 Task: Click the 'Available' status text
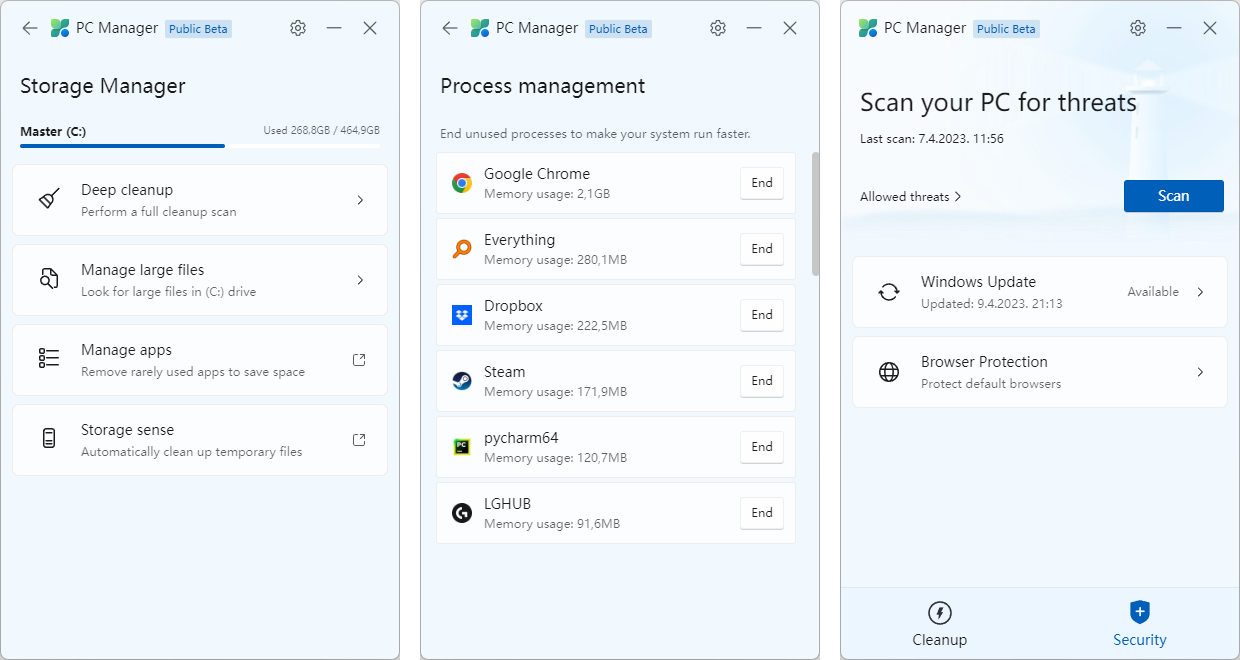(1153, 292)
